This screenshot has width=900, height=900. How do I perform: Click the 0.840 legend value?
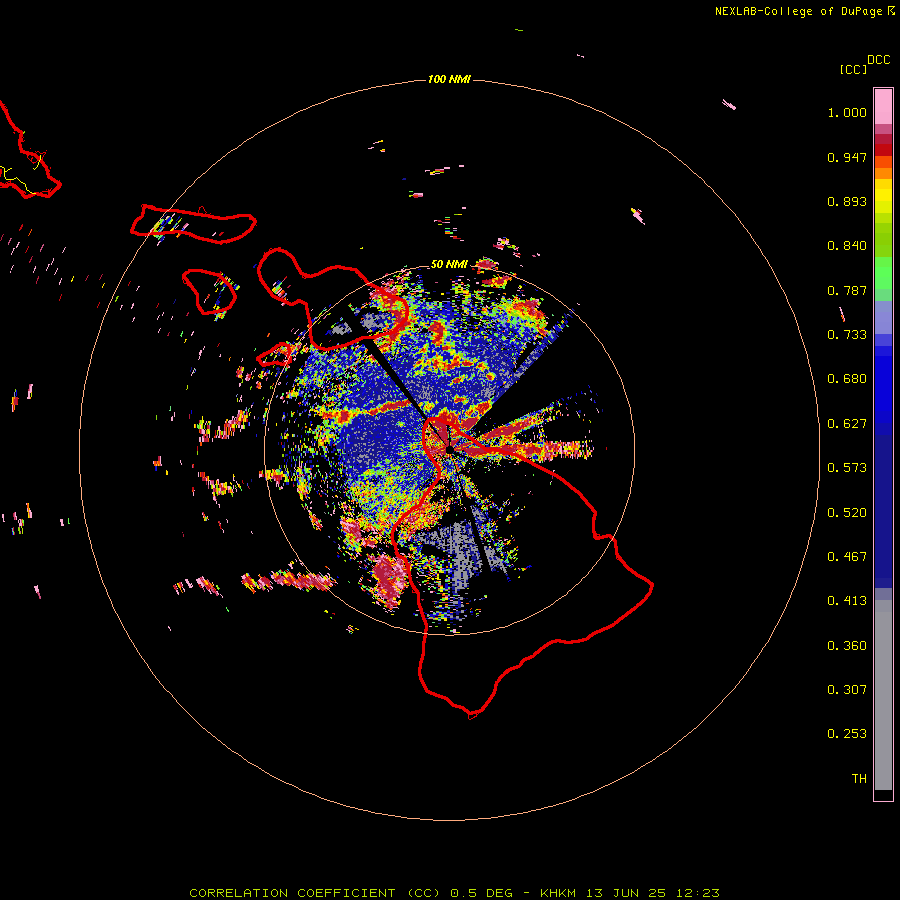coord(847,246)
